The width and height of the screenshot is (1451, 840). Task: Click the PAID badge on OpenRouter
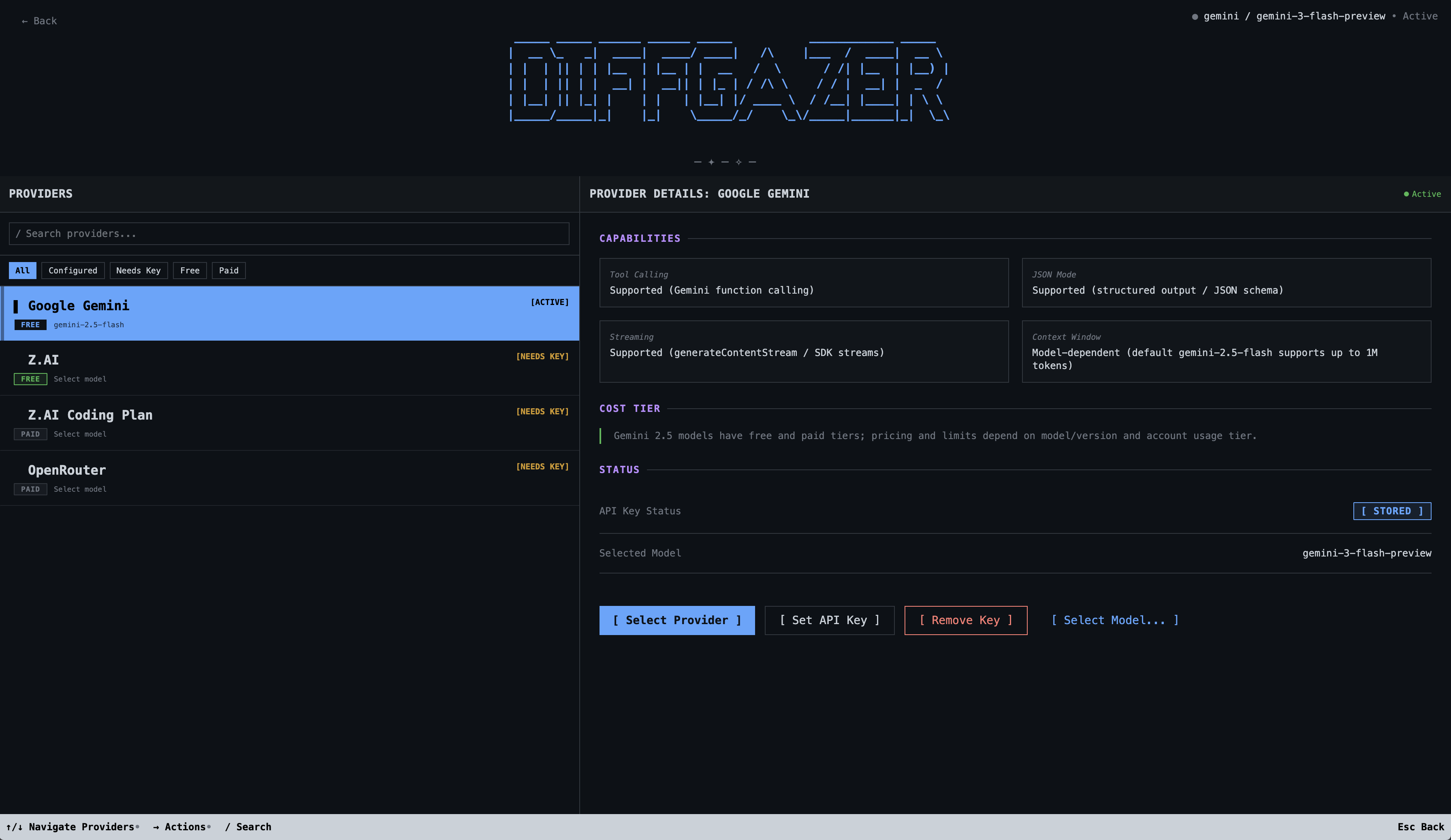click(x=30, y=489)
